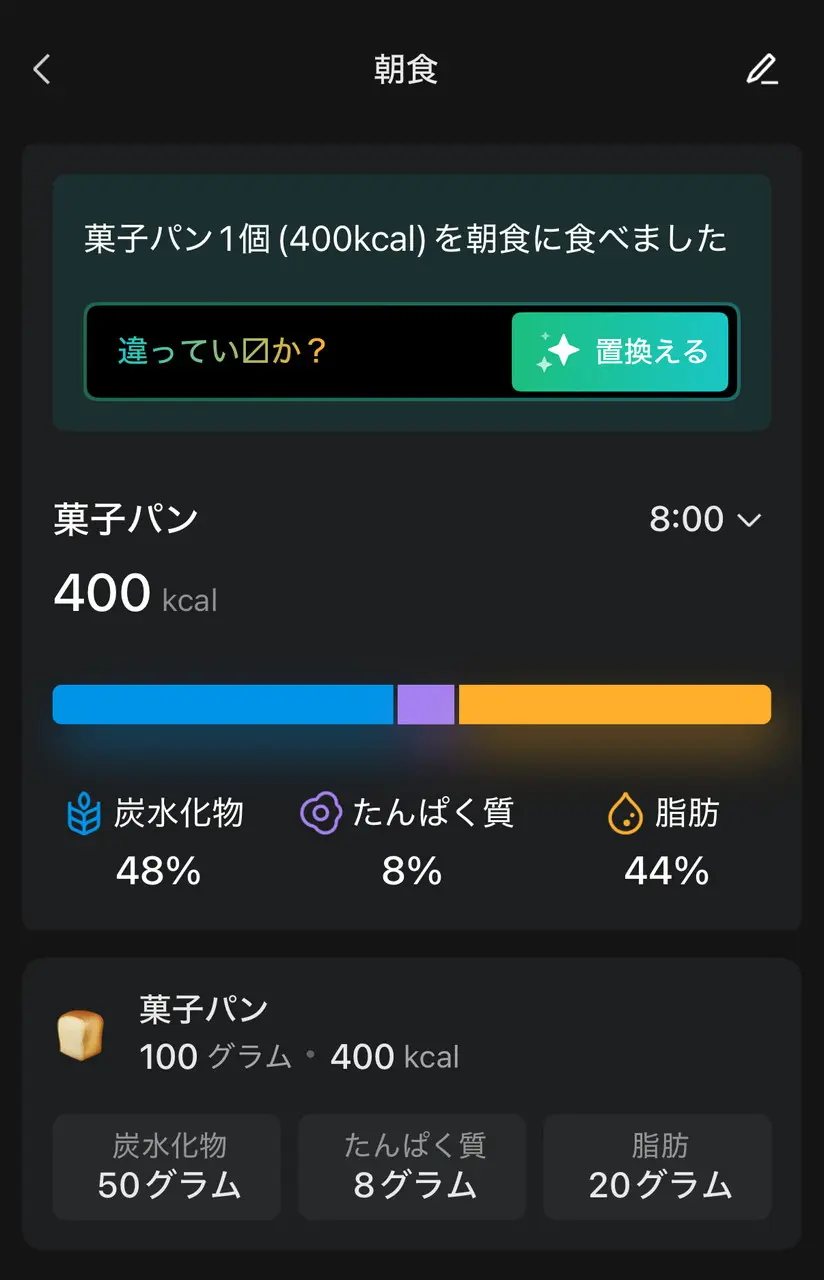The width and height of the screenshot is (824, 1280).
Task: Open the pencil edit icon
Action: coord(762,70)
